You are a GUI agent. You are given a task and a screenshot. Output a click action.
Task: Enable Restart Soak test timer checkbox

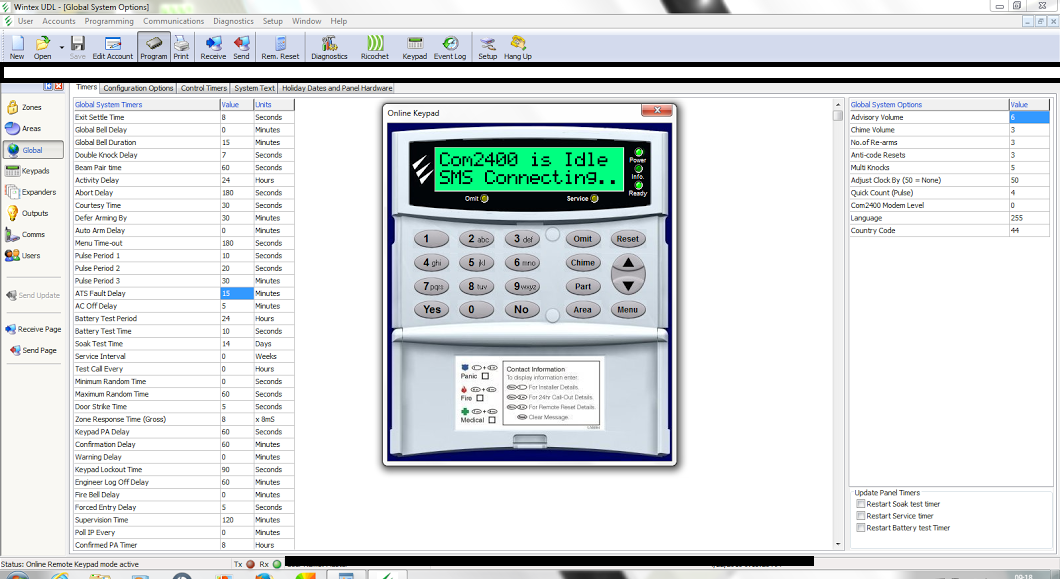(x=861, y=504)
